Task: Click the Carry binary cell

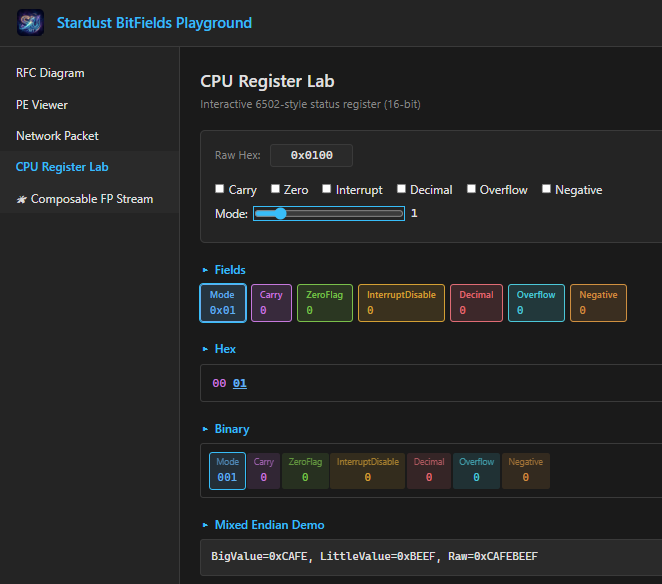Action: [263, 471]
